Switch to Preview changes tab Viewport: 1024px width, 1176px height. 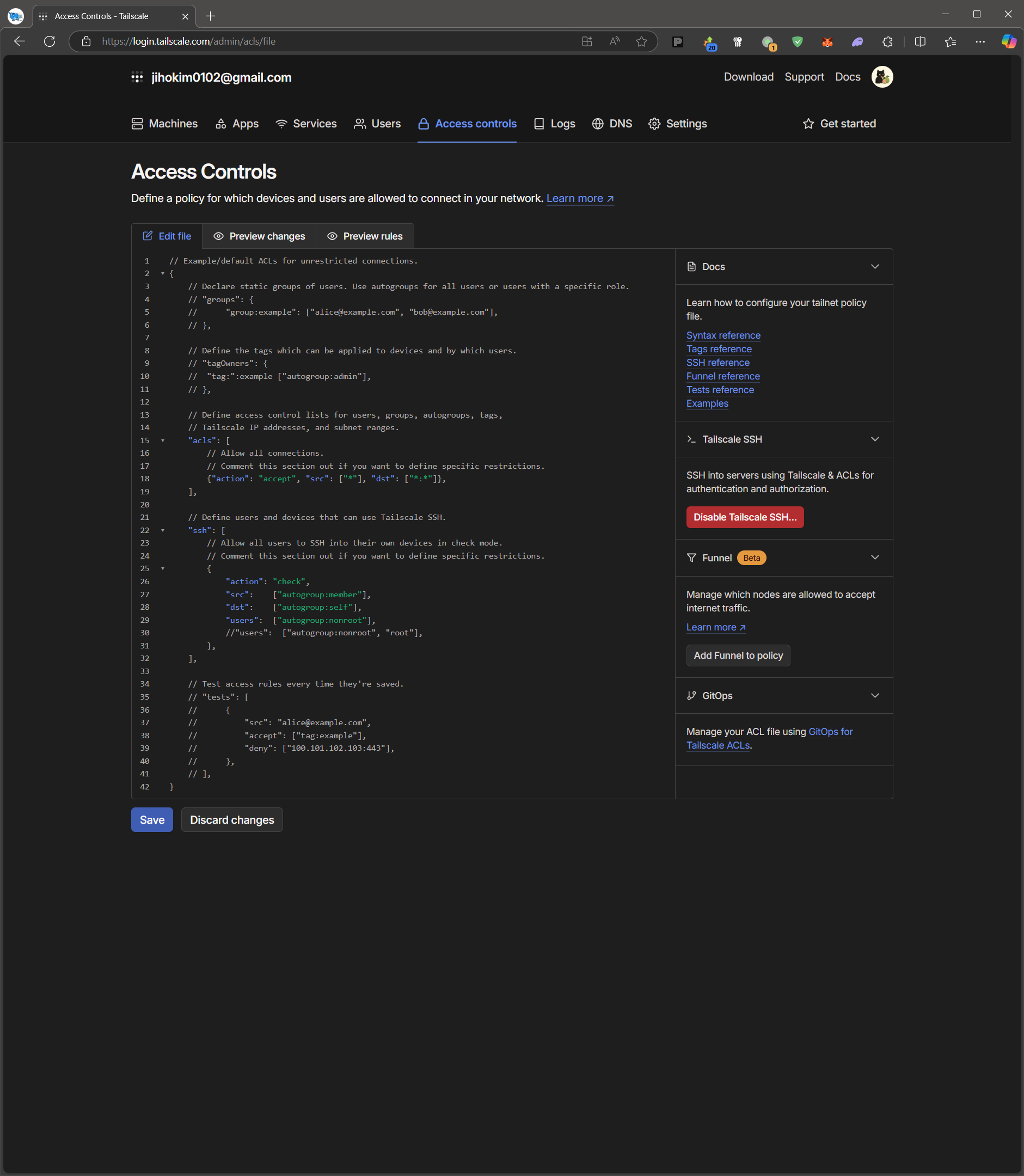259,236
